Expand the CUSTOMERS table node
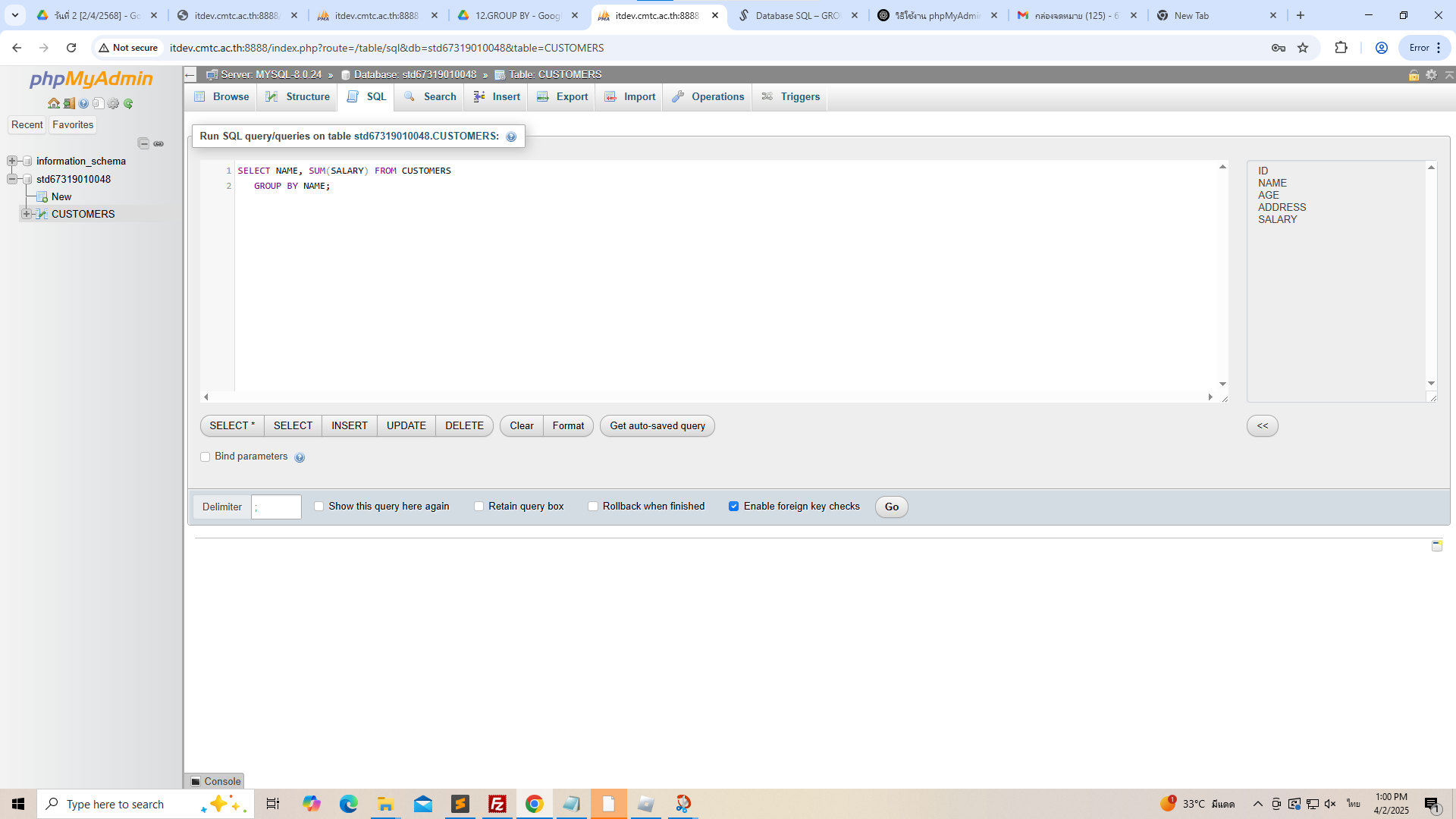Image resolution: width=1456 pixels, height=819 pixels. tap(27, 214)
